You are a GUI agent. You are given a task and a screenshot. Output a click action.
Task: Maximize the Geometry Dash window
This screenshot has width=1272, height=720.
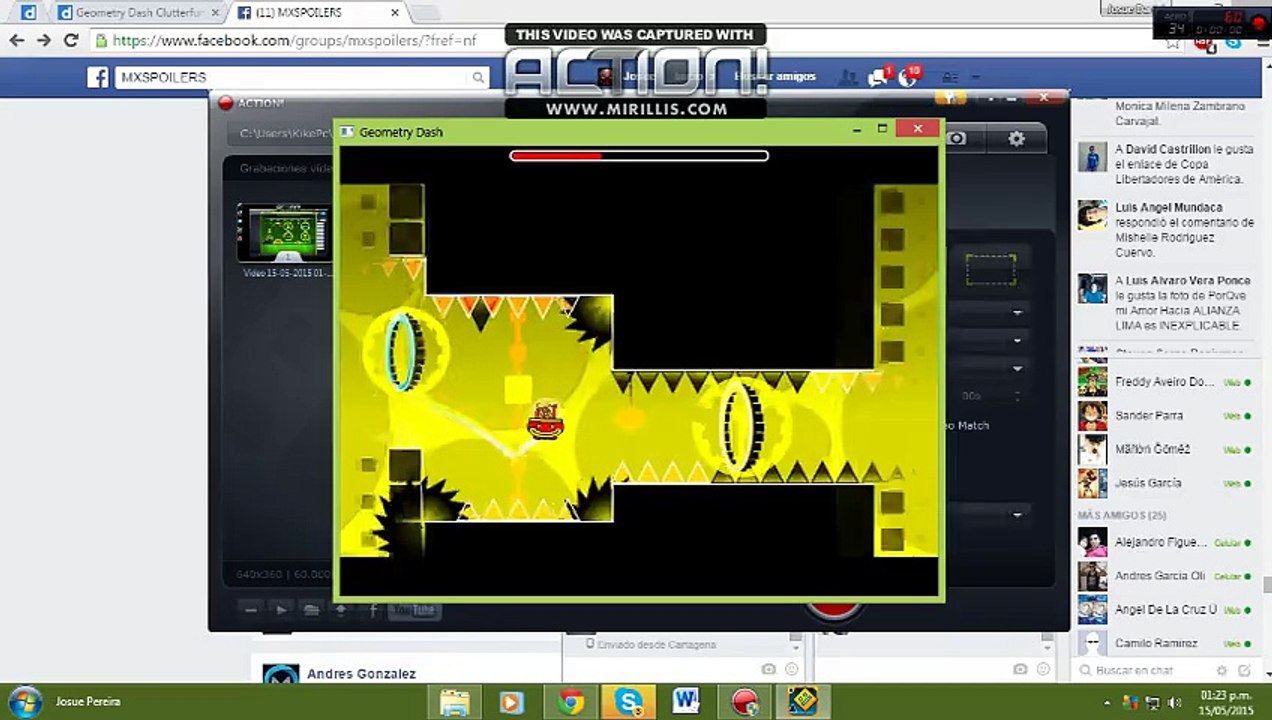[x=882, y=129]
